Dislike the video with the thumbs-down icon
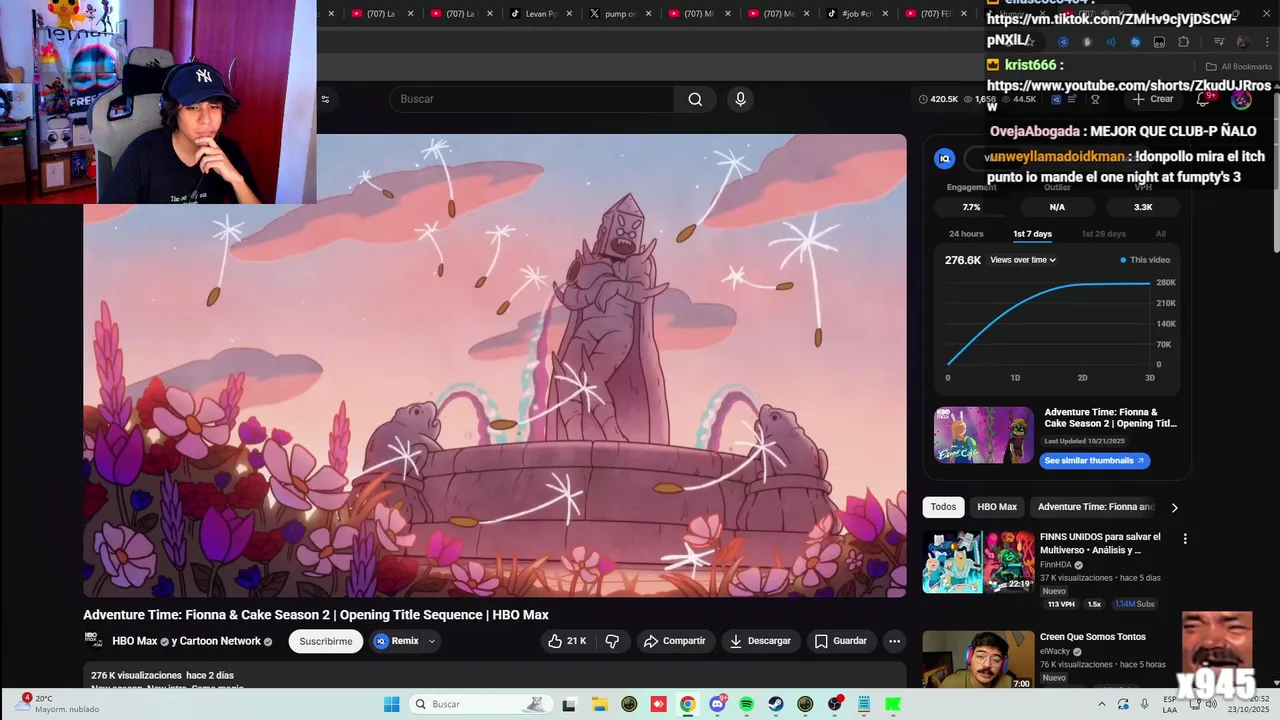 coord(612,641)
